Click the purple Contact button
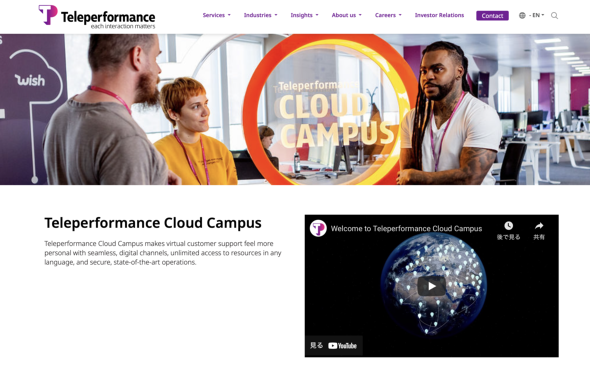 pos(492,16)
